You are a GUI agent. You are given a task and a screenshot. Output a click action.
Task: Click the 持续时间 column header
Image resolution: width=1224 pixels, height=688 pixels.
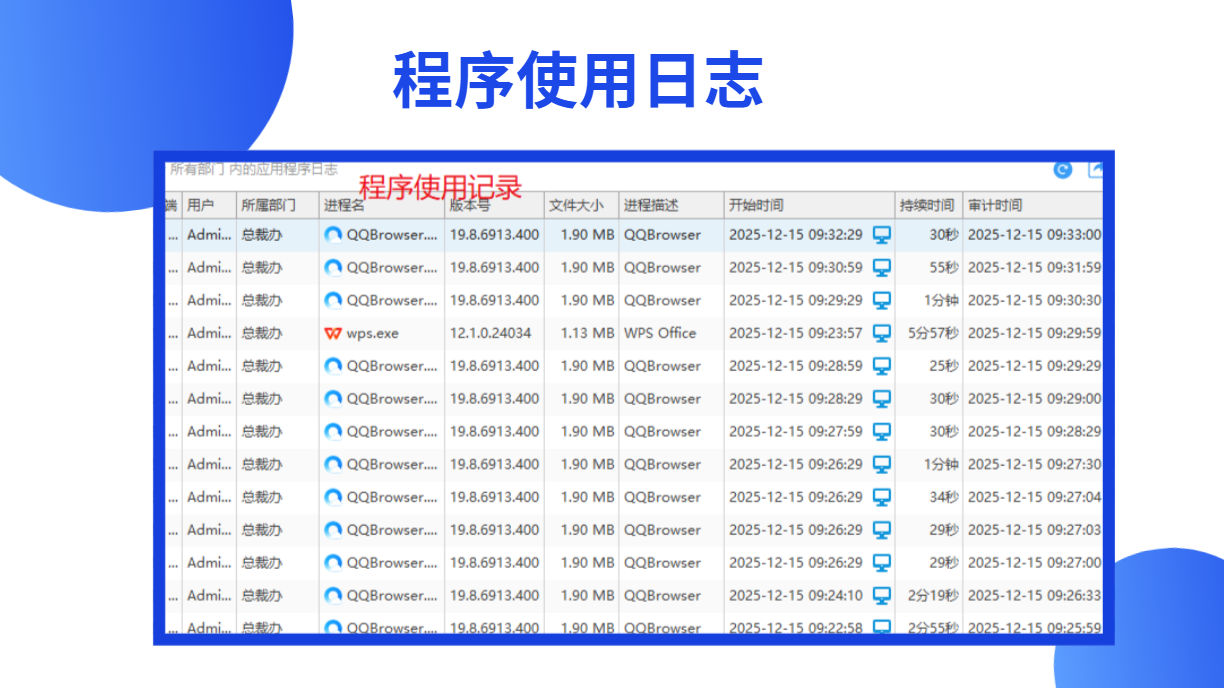929,205
